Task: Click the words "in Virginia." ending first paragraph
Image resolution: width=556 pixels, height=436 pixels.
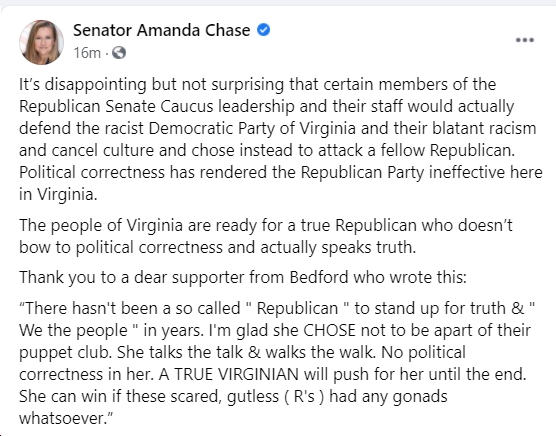Action: (x=58, y=194)
